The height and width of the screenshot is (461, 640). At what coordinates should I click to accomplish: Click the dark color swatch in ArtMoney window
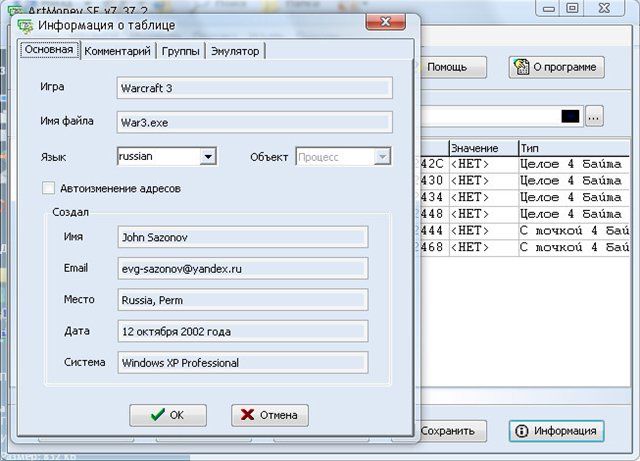pyautogui.click(x=570, y=117)
